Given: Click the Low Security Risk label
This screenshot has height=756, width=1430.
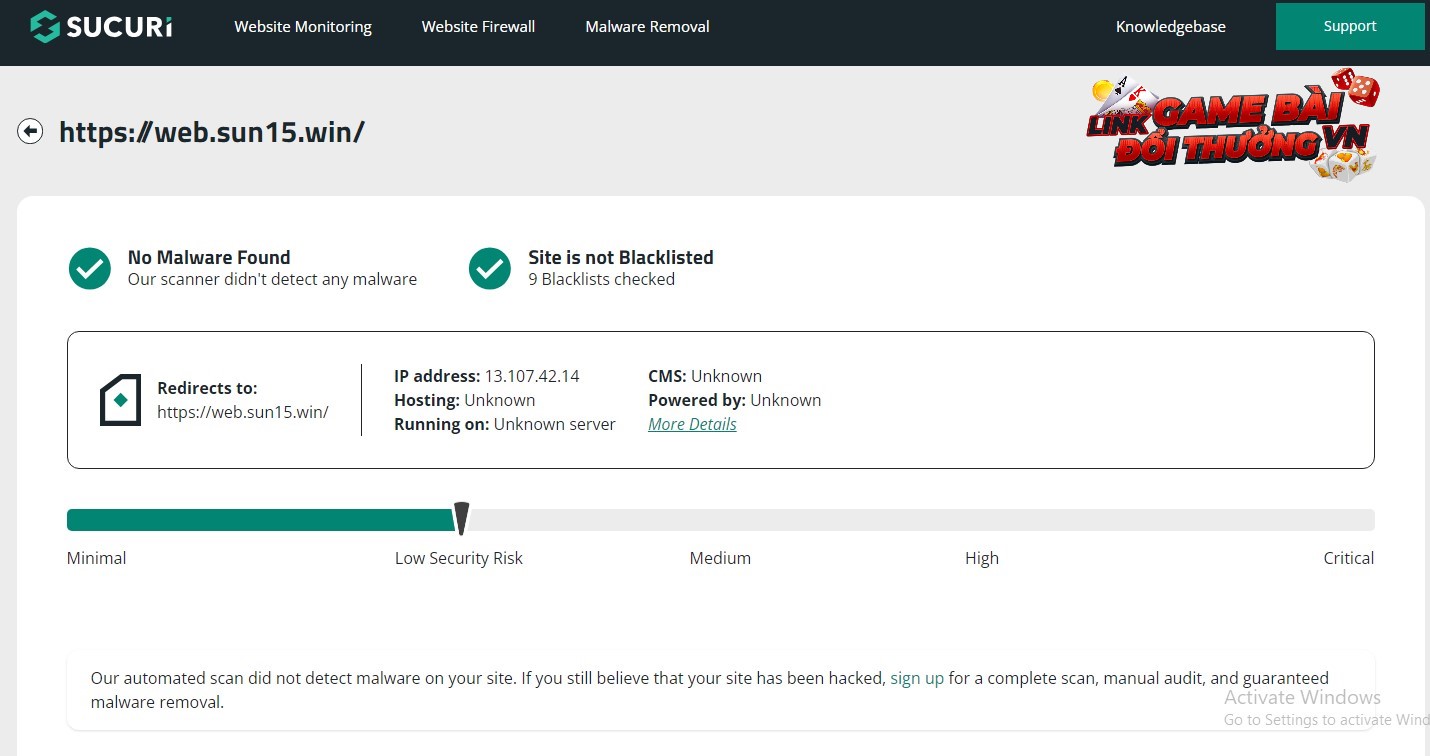Looking at the screenshot, I should pos(459,558).
